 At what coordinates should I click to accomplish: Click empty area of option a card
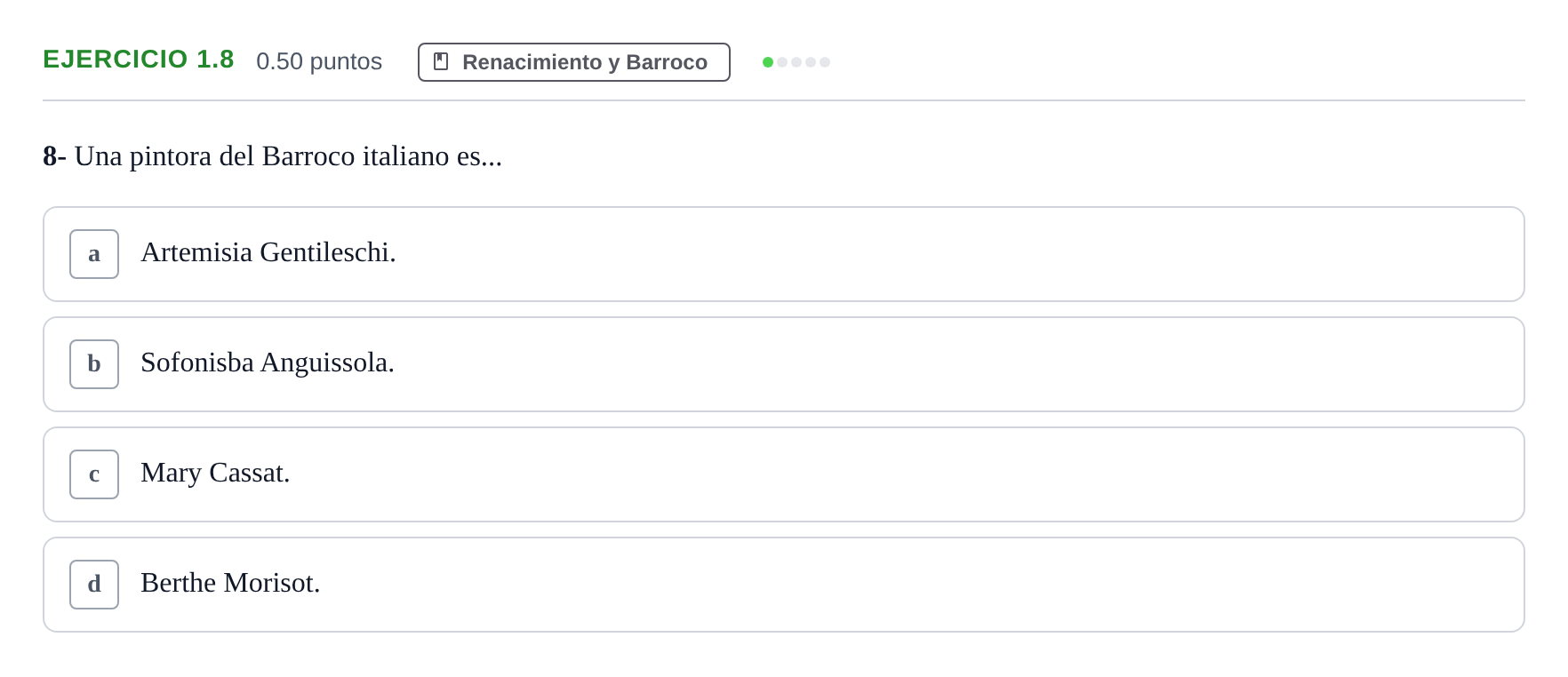coord(960,254)
